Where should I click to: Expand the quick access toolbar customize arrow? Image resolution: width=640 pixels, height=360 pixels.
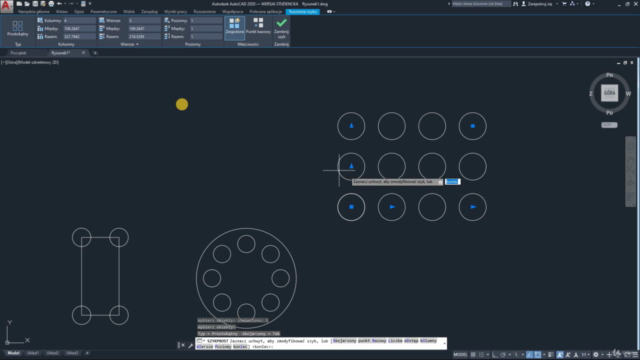click(90, 4)
